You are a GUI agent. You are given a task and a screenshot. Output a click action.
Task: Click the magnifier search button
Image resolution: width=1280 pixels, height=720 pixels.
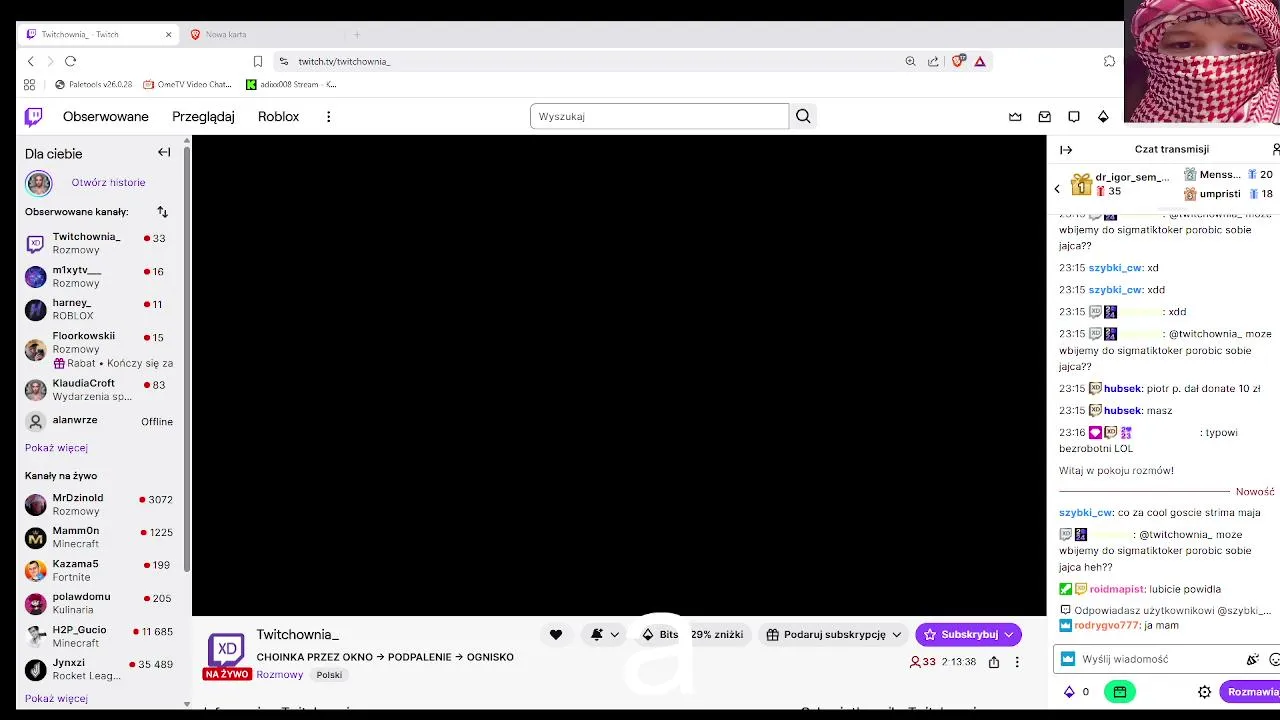pyautogui.click(x=803, y=117)
